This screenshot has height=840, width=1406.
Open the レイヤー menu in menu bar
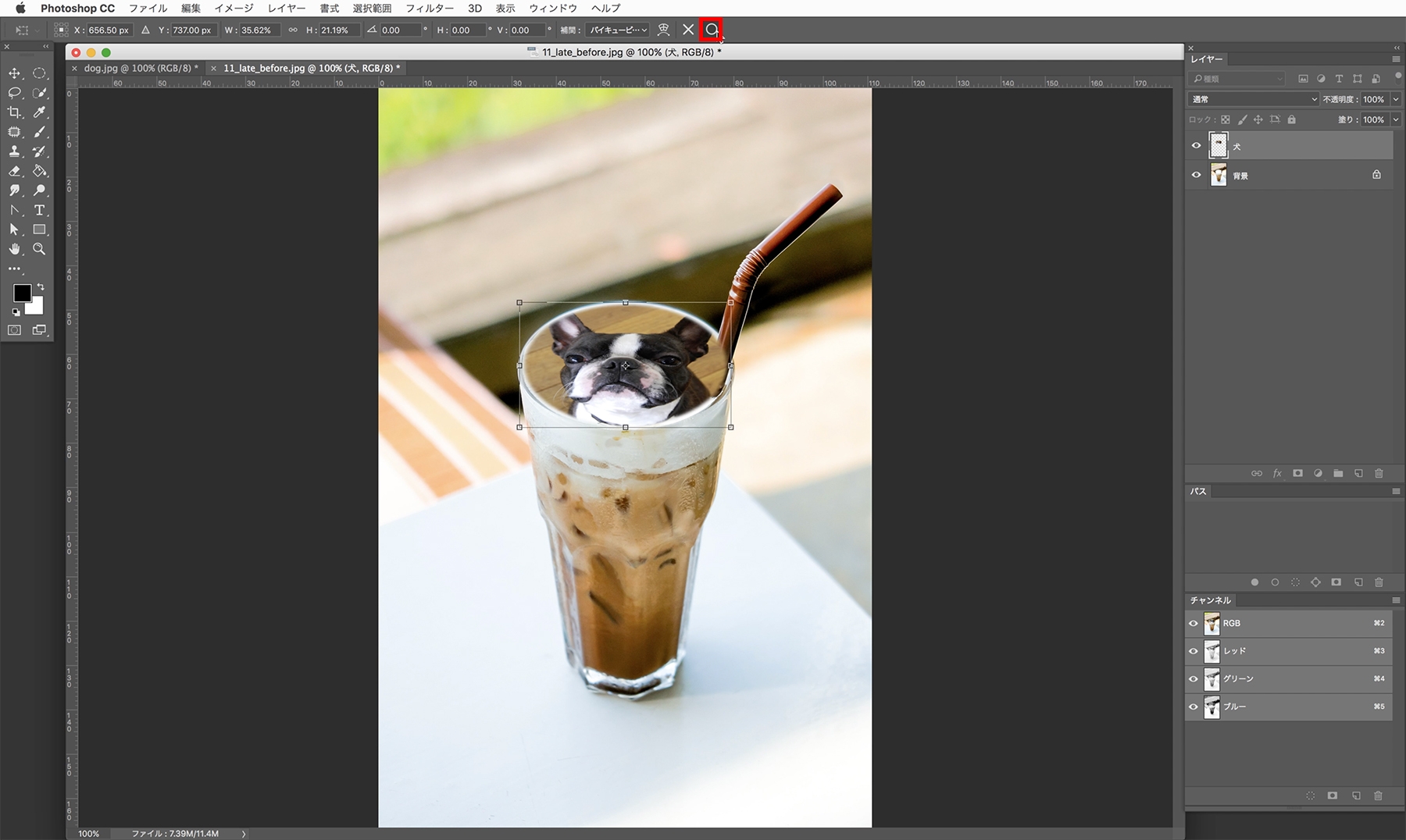287,8
